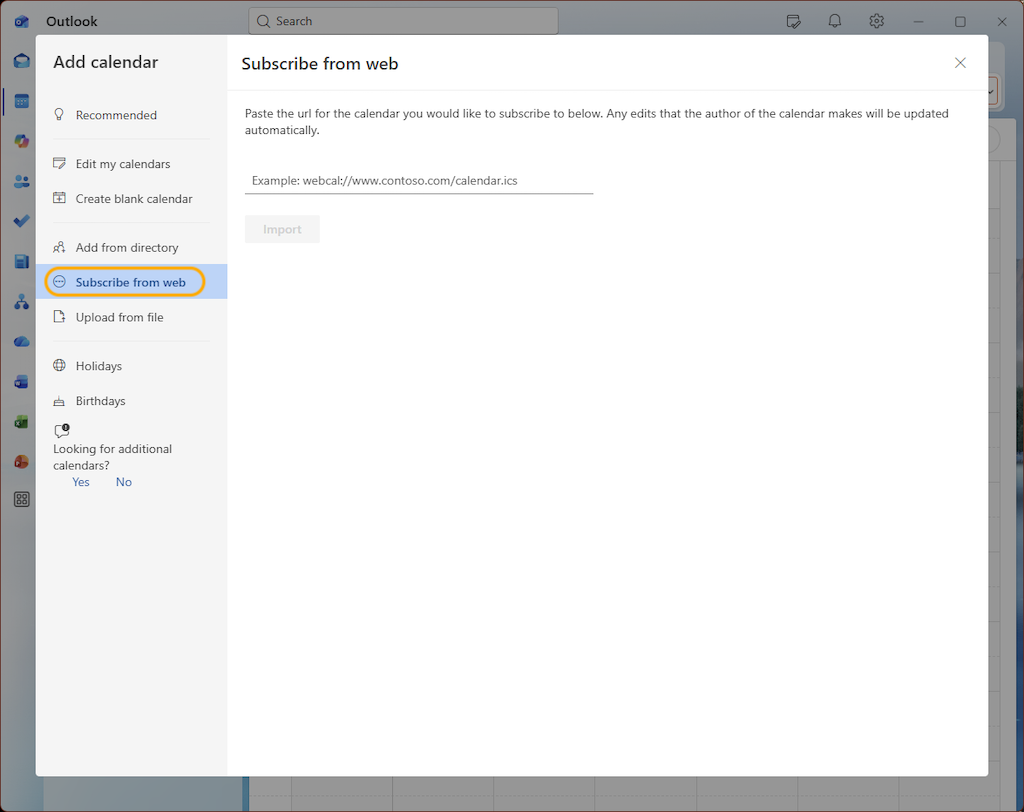
Task: Open OneDrive from the app rail
Action: 21,341
